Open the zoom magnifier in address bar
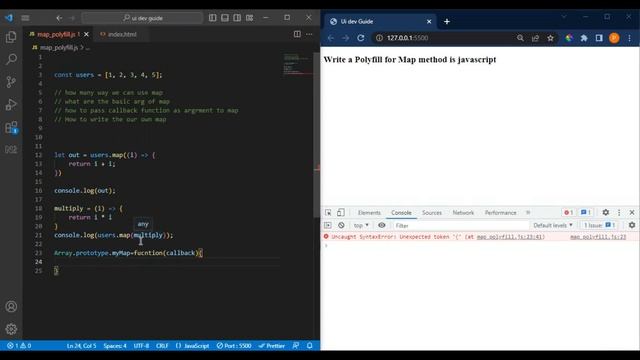640x360 pixels. point(520,38)
